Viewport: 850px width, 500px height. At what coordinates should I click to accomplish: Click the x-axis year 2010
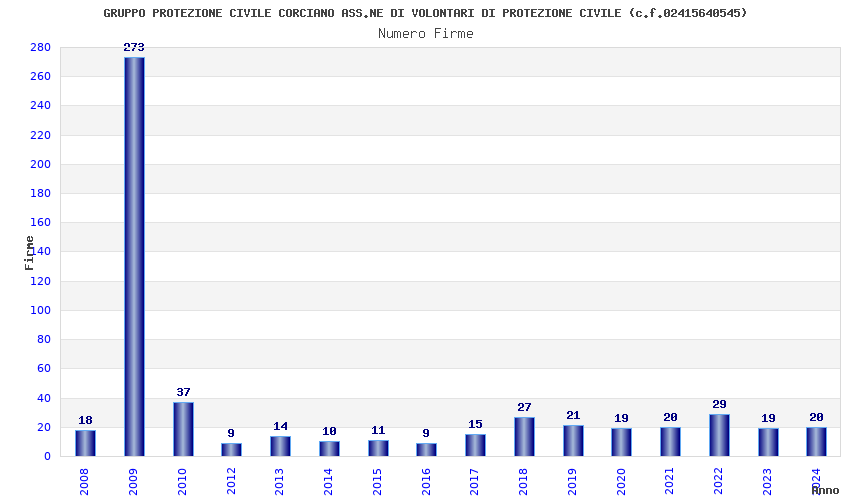point(182,482)
